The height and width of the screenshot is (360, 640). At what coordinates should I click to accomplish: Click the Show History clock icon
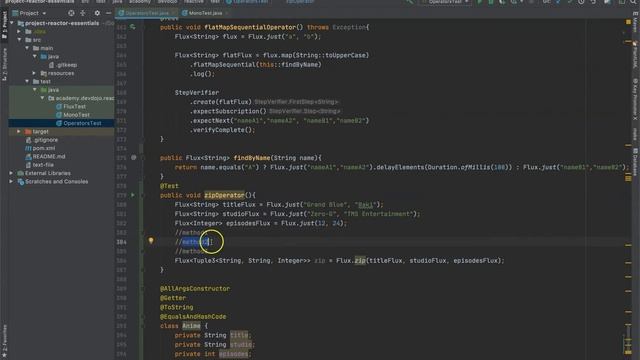tap(581, 2)
